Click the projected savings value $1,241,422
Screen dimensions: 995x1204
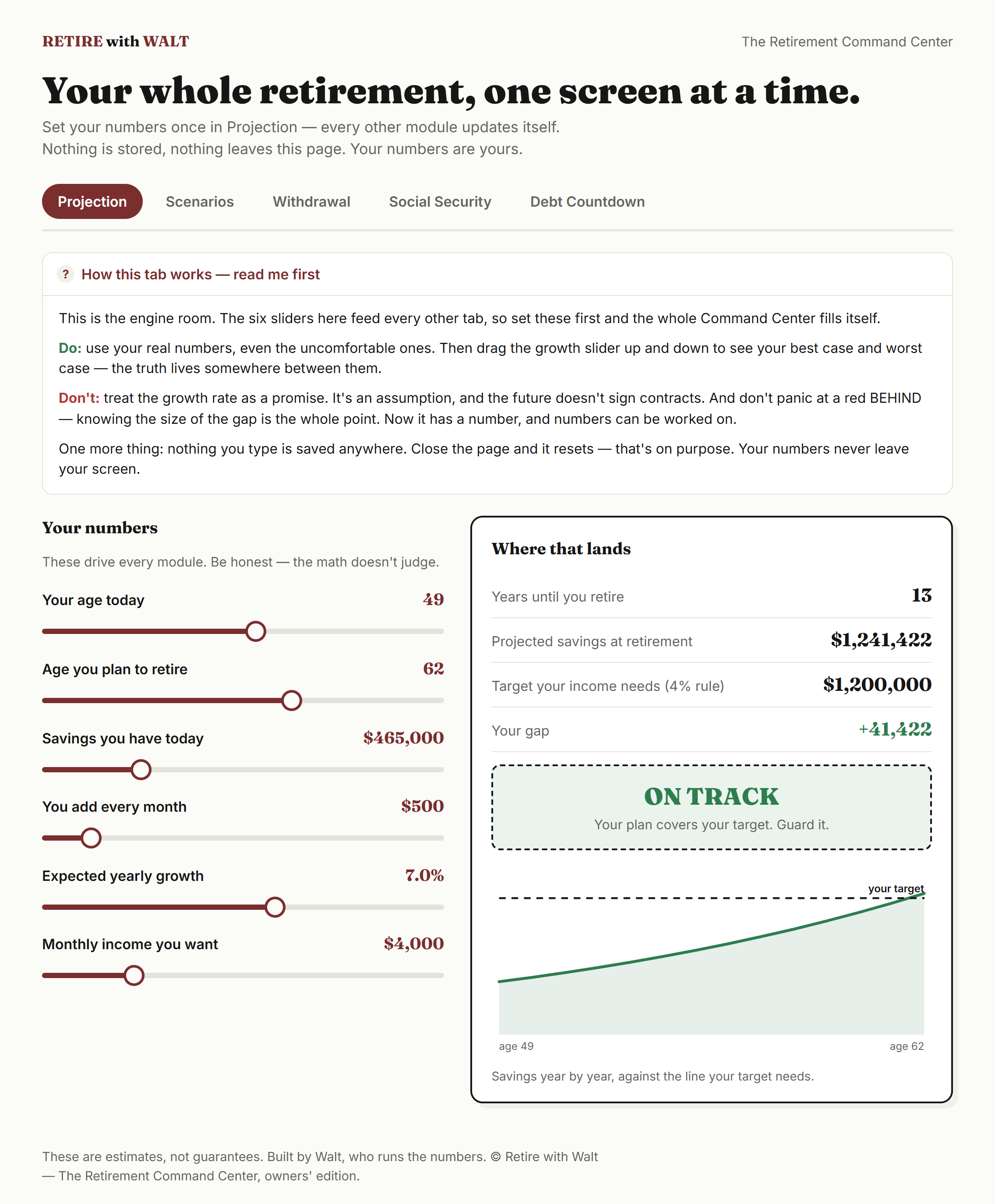pos(881,640)
